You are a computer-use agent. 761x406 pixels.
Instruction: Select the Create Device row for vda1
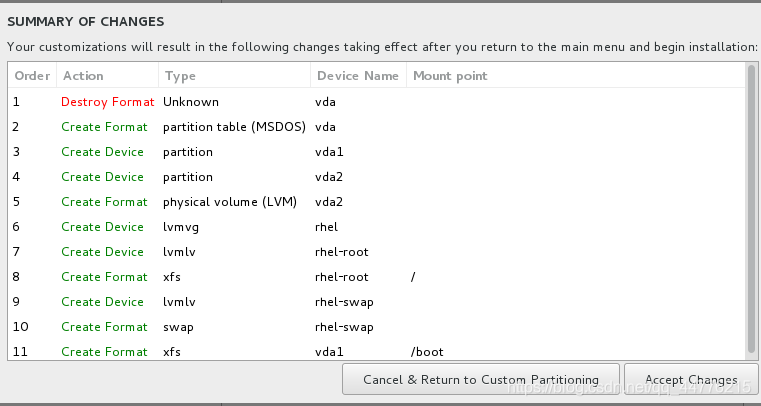point(377,152)
